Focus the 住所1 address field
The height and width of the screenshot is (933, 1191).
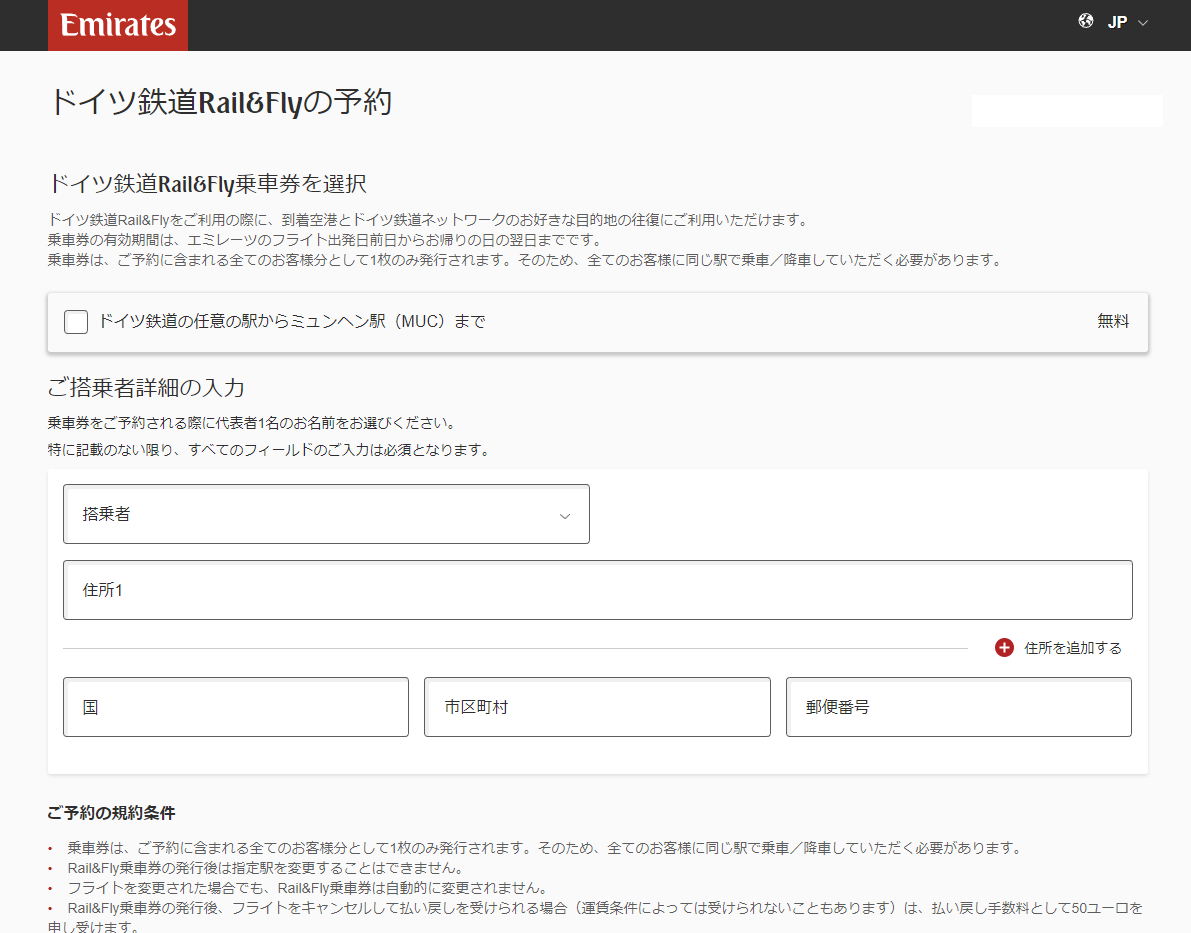597,590
